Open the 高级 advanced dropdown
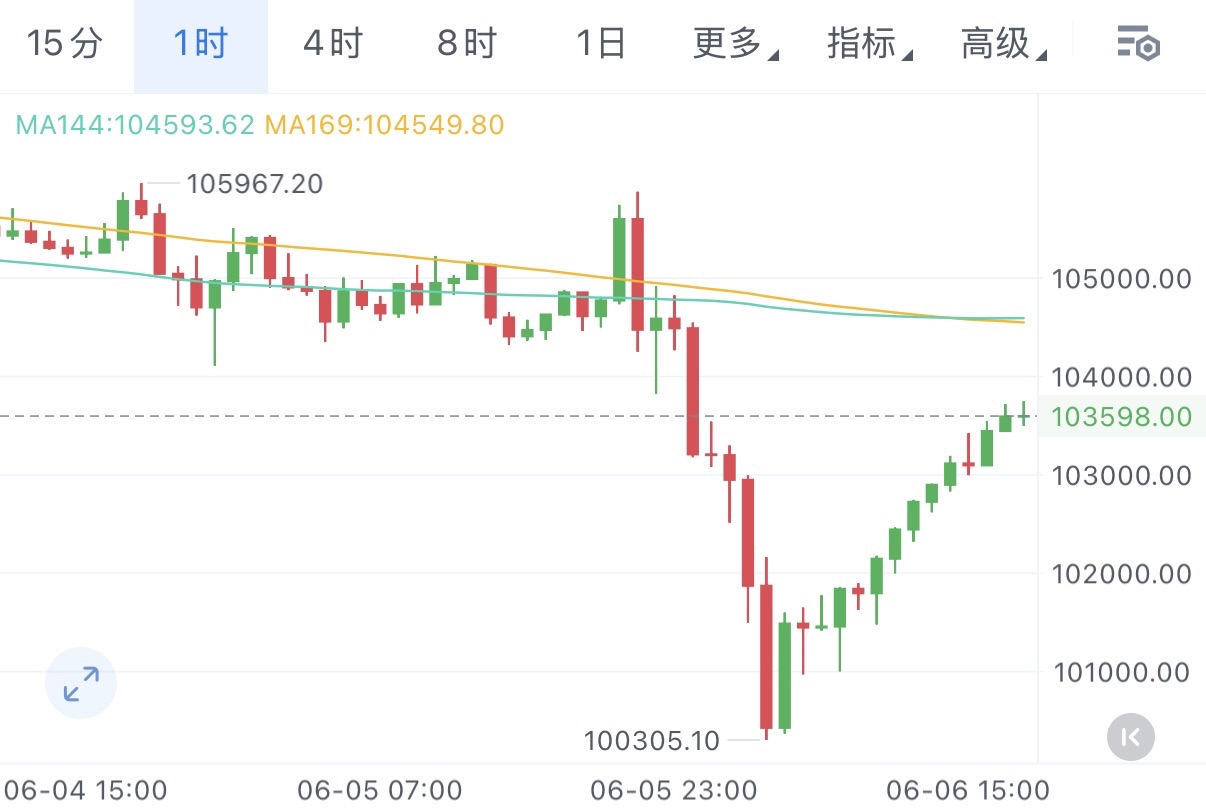Image resolution: width=1206 pixels, height=809 pixels. coord(1003,44)
